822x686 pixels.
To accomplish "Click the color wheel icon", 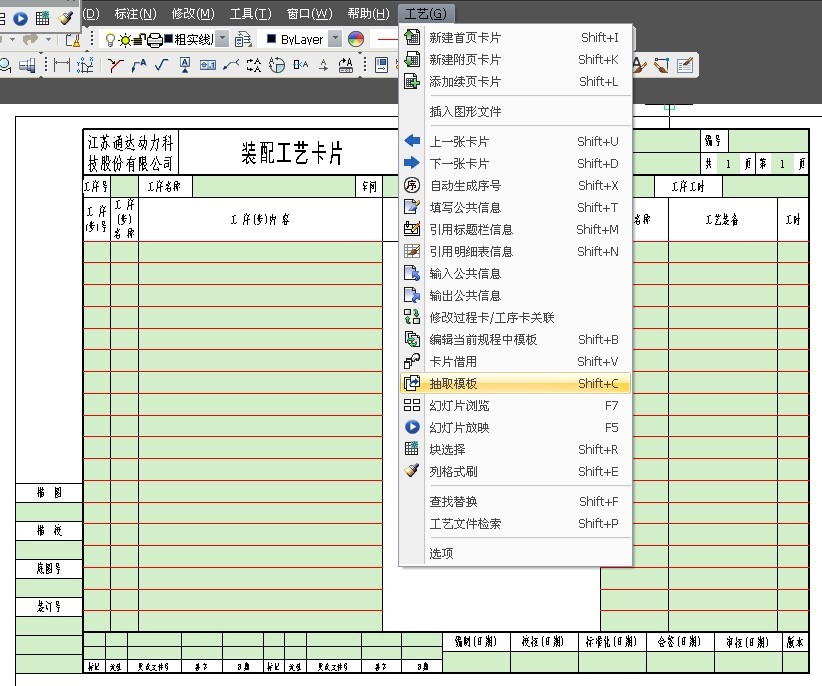I will [x=356, y=40].
